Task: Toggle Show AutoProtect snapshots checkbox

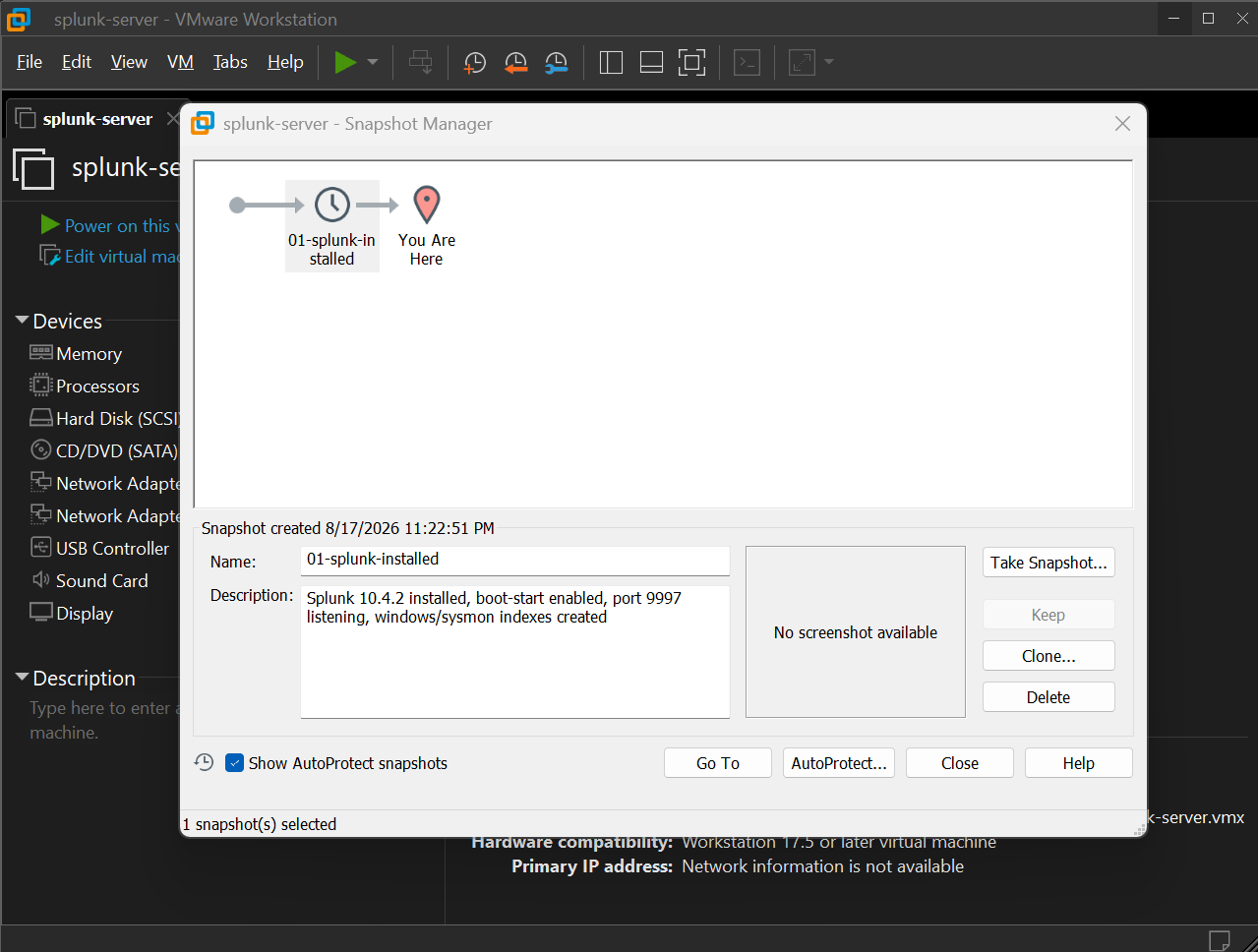Action: click(234, 763)
